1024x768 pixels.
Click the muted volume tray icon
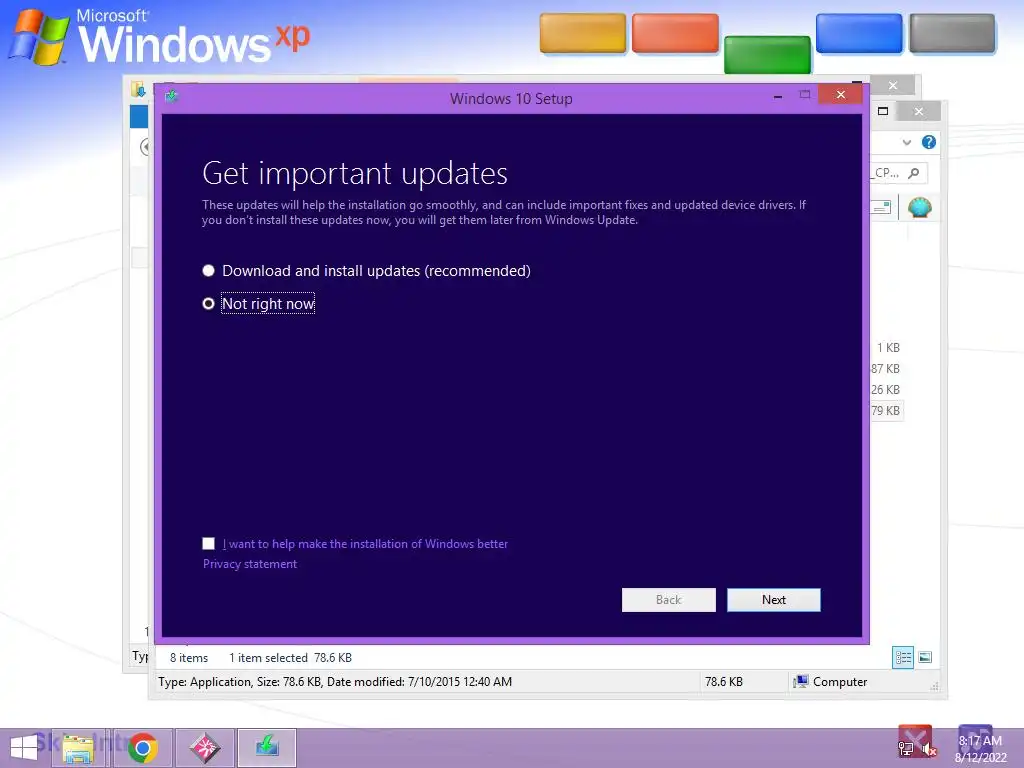click(x=929, y=750)
